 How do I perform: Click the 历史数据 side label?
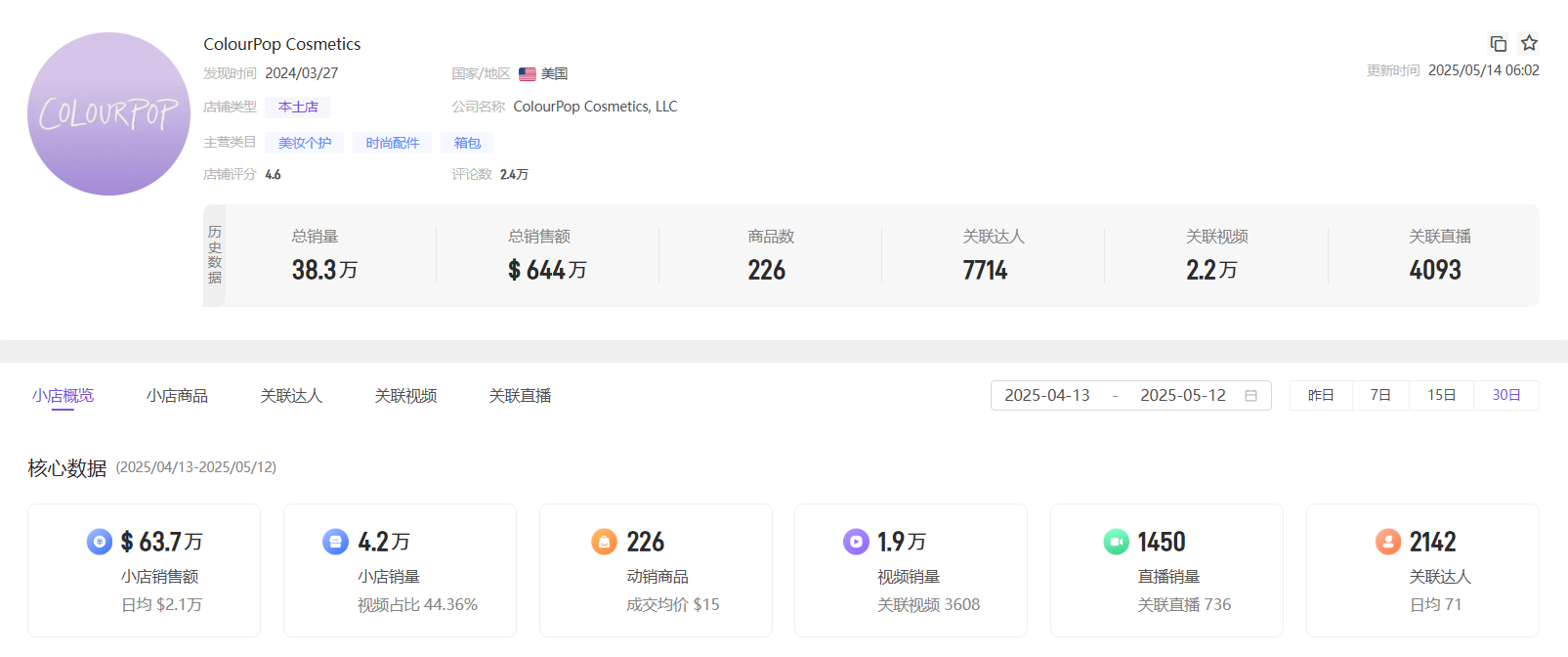tap(215, 255)
